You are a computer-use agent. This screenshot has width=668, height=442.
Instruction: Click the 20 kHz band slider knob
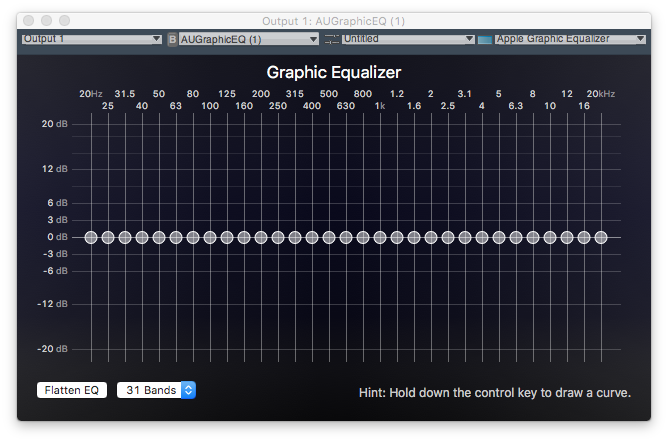pyautogui.click(x=600, y=237)
